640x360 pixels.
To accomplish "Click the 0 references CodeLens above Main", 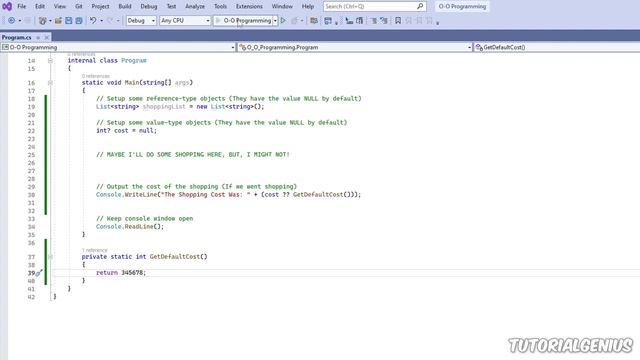I will click(96, 76).
